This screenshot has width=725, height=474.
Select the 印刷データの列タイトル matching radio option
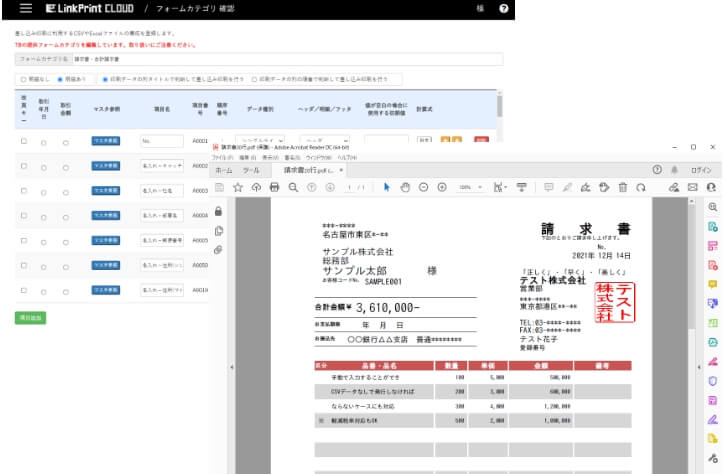click(x=105, y=80)
